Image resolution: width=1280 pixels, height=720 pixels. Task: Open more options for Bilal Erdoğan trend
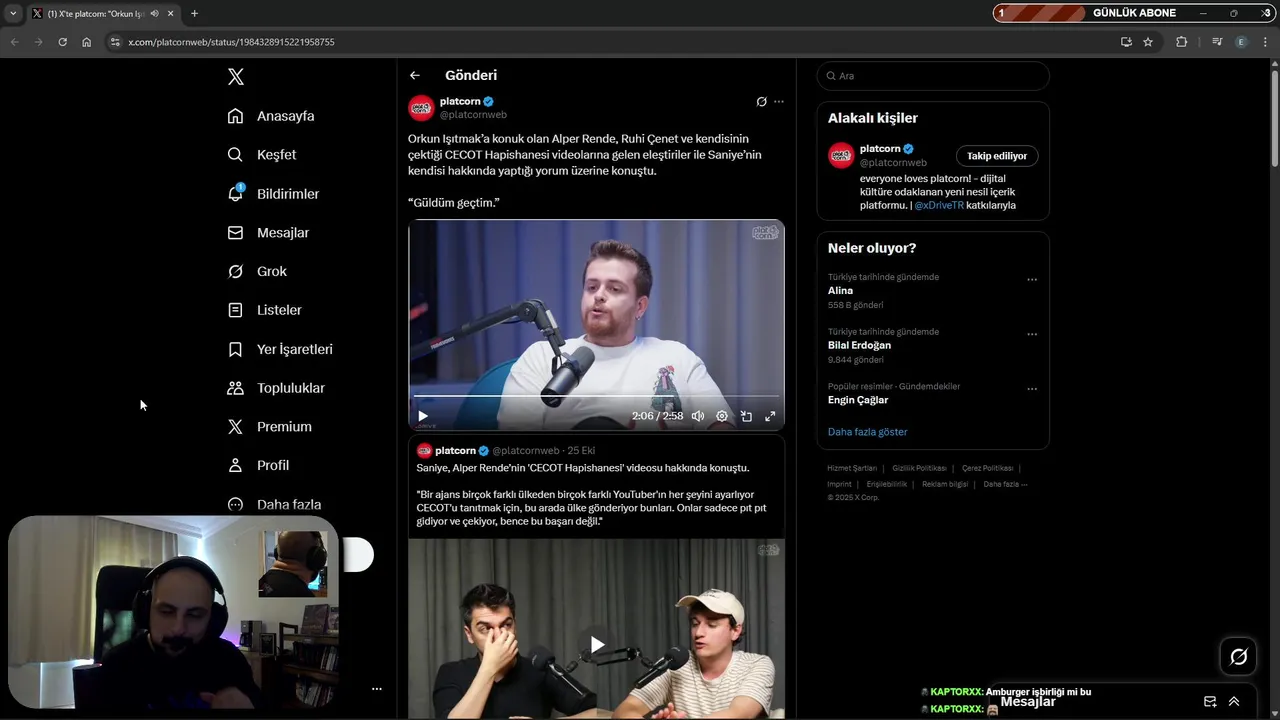tap(1032, 334)
